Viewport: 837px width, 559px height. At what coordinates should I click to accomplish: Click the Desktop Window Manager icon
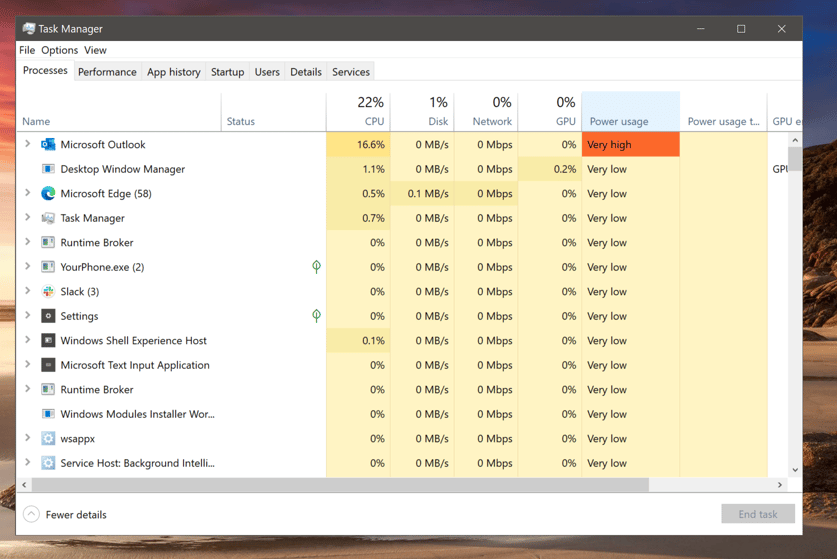pos(48,169)
